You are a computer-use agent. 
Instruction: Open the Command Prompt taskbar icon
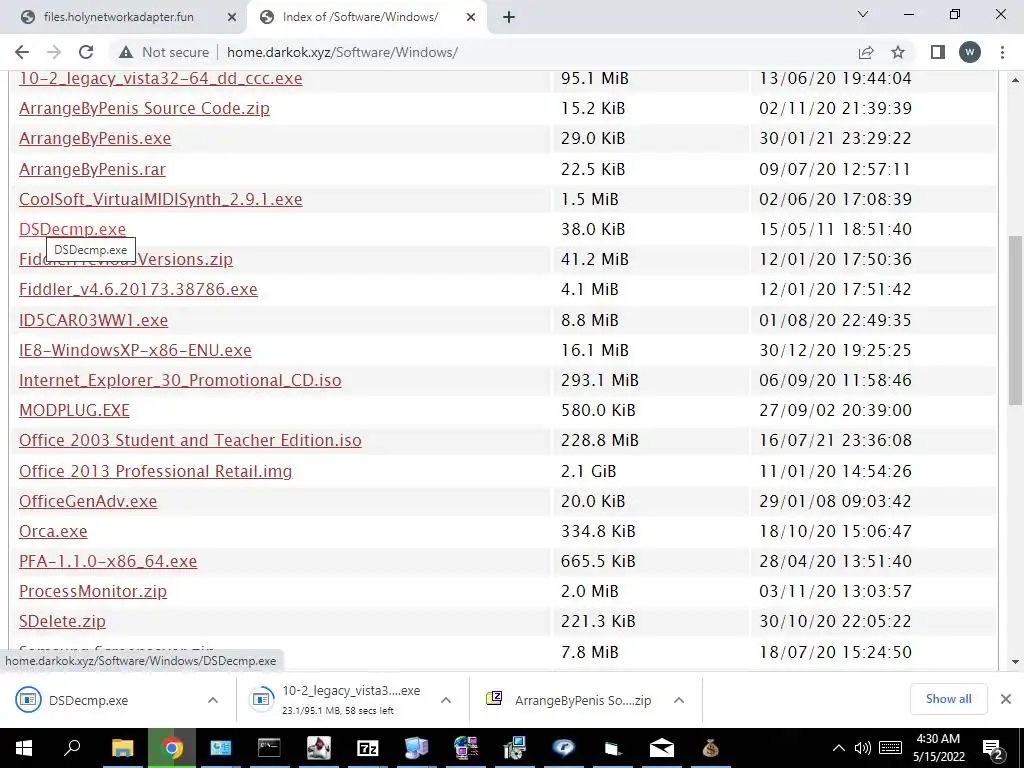click(x=269, y=748)
